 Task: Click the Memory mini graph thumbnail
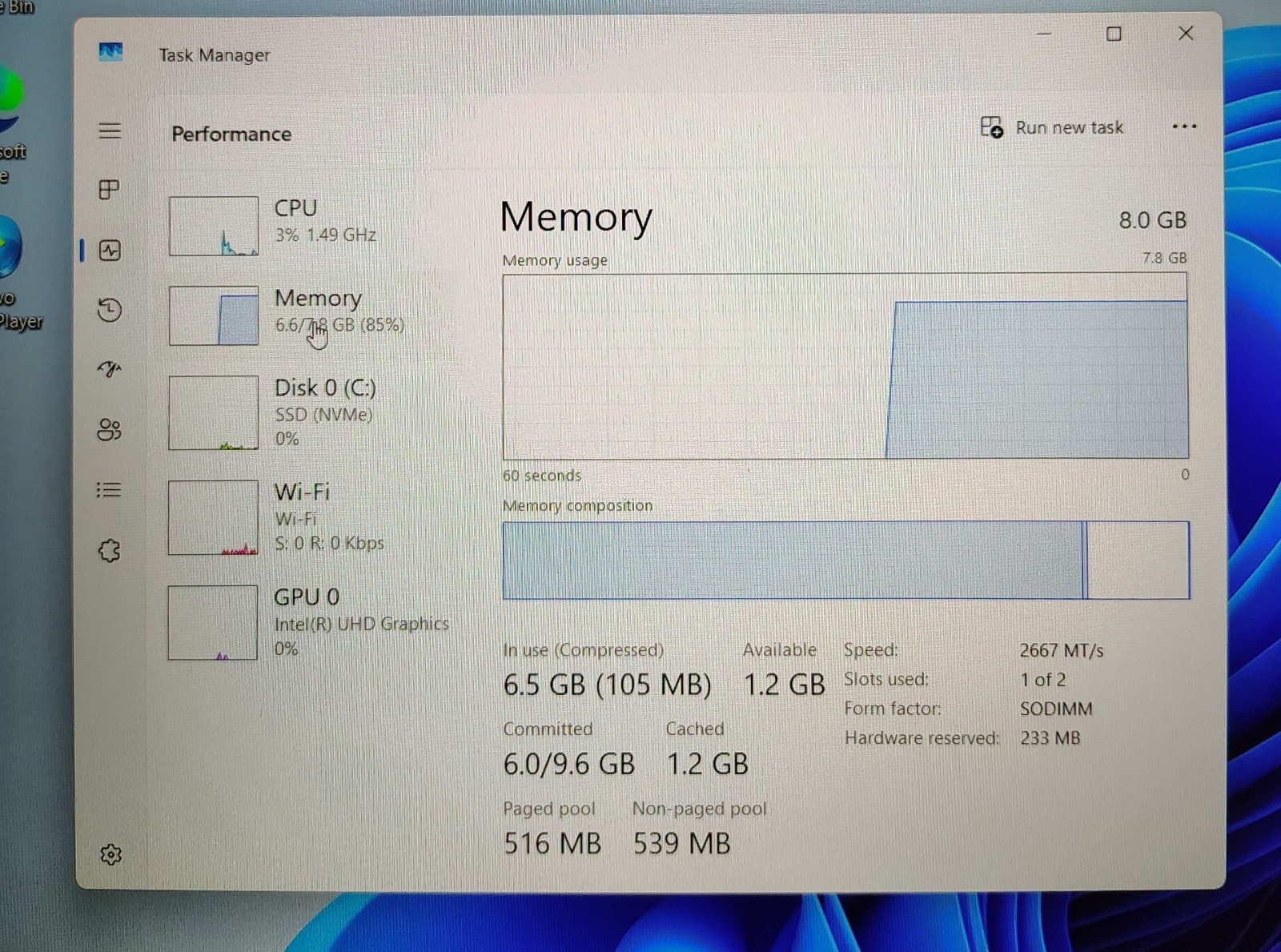(214, 315)
